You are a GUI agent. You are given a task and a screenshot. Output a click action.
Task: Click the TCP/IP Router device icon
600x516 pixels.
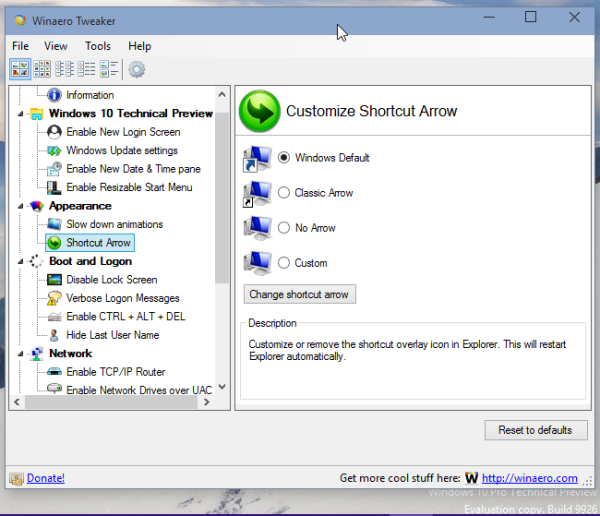pos(54,372)
